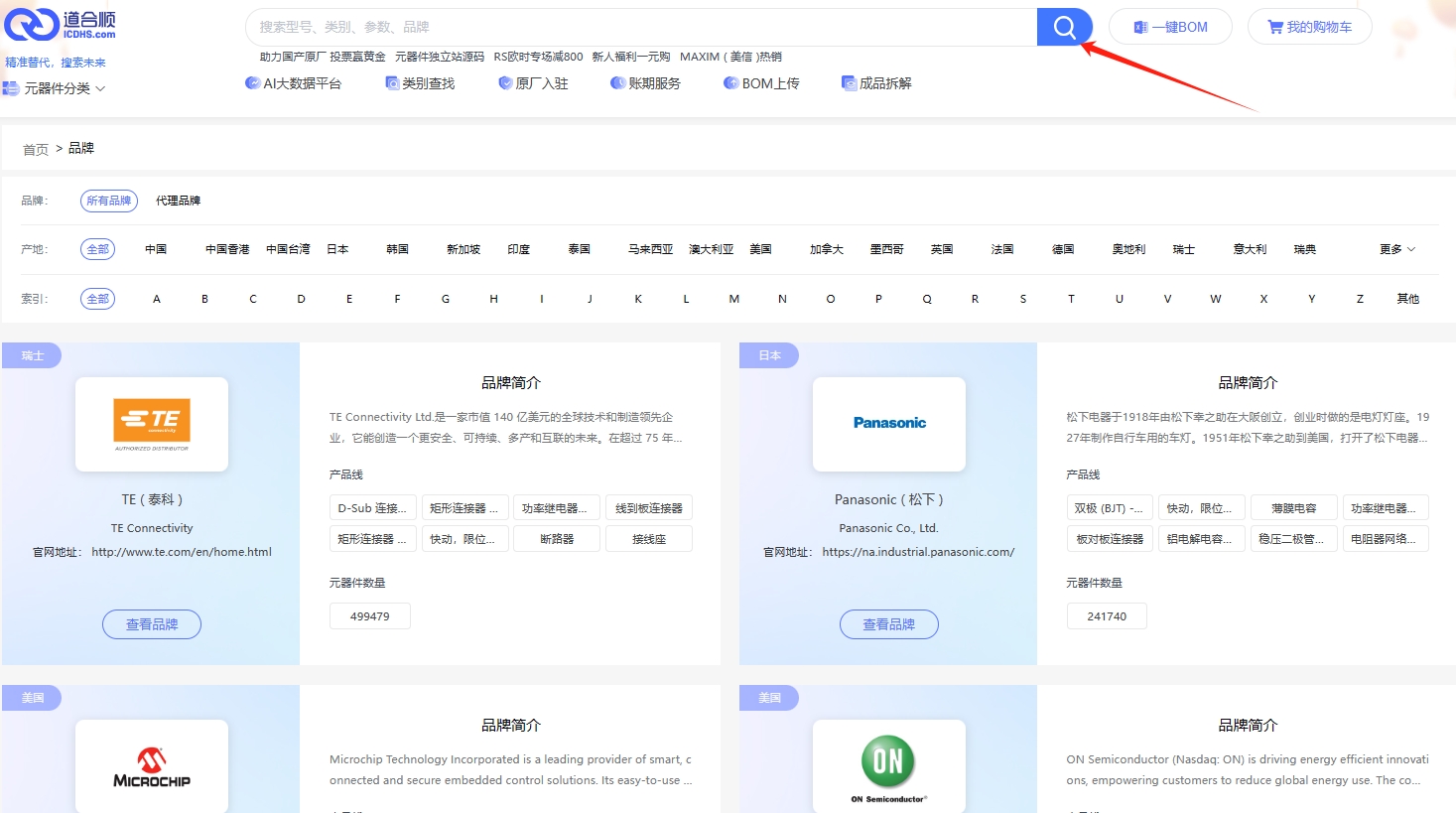Image resolution: width=1456 pixels, height=813 pixels.
Task: Click Panasonic product line 双极 (BJT)
Action: click(x=1110, y=508)
